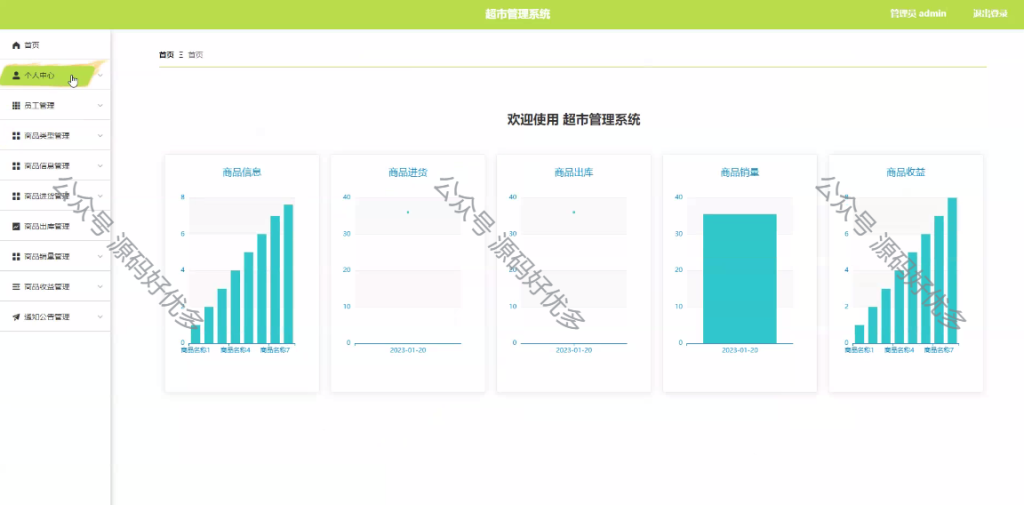Click the list icon beside 商品收益管理
The height and width of the screenshot is (505, 1024).
[16, 287]
